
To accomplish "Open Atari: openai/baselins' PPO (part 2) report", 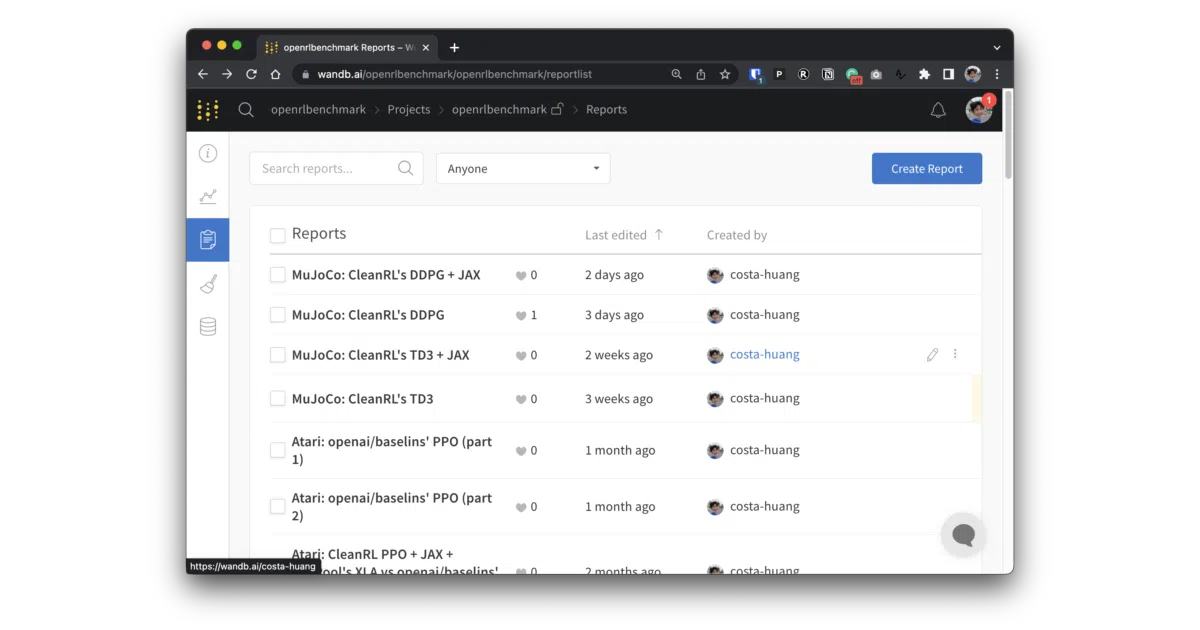I will point(392,507).
